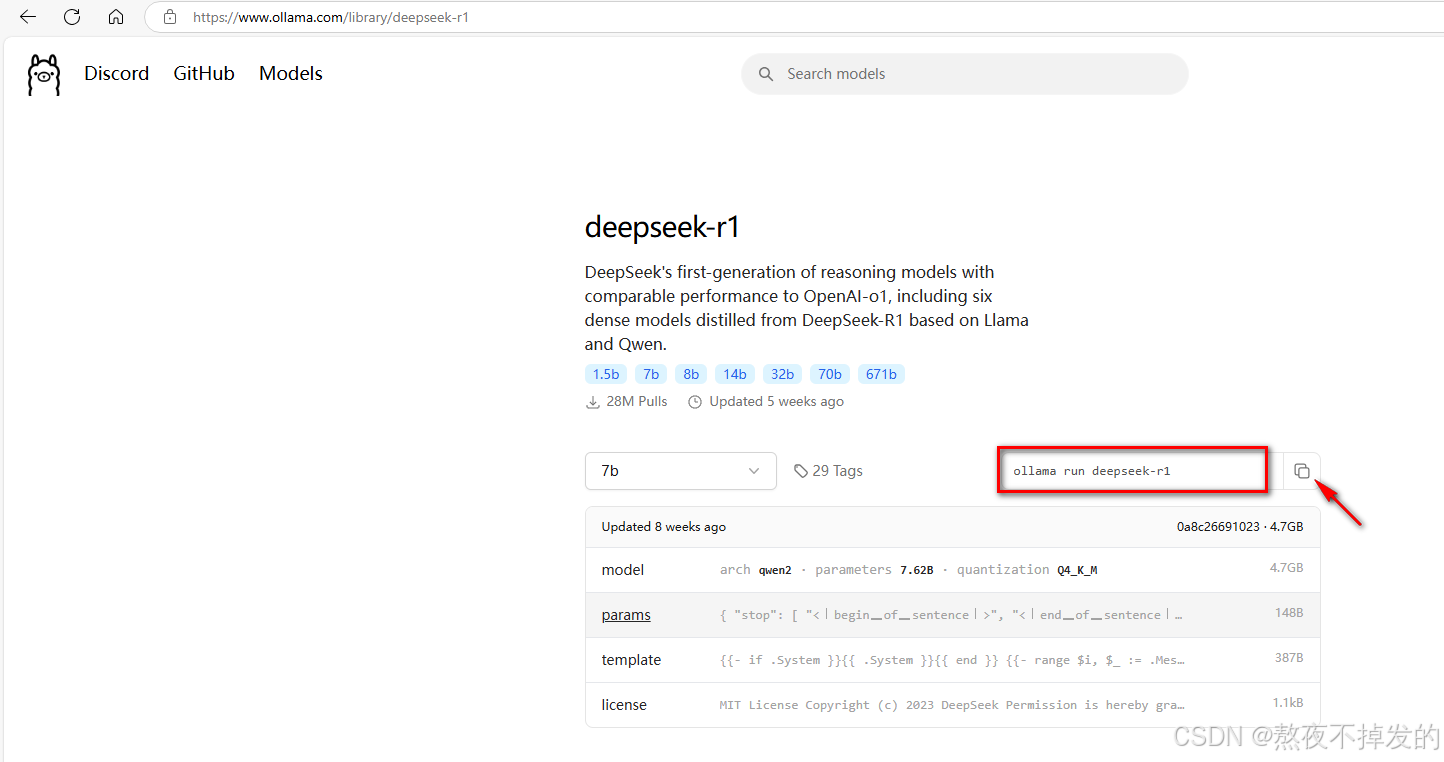
Task: Open the params file row
Action: click(952, 615)
